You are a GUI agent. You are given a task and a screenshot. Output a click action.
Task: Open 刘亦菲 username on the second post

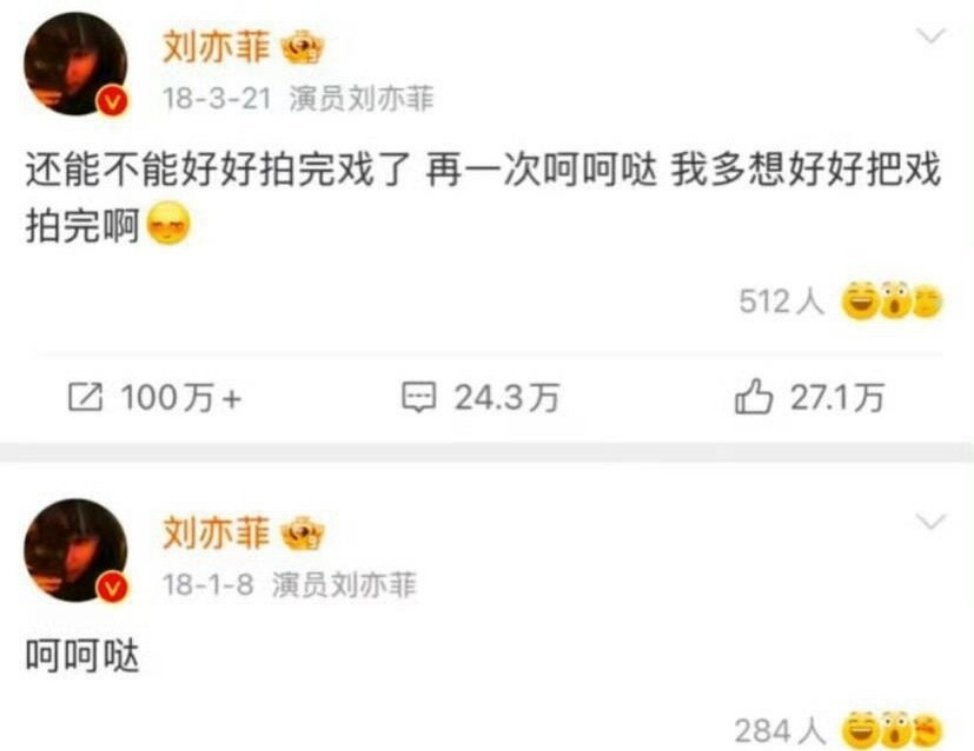216,533
